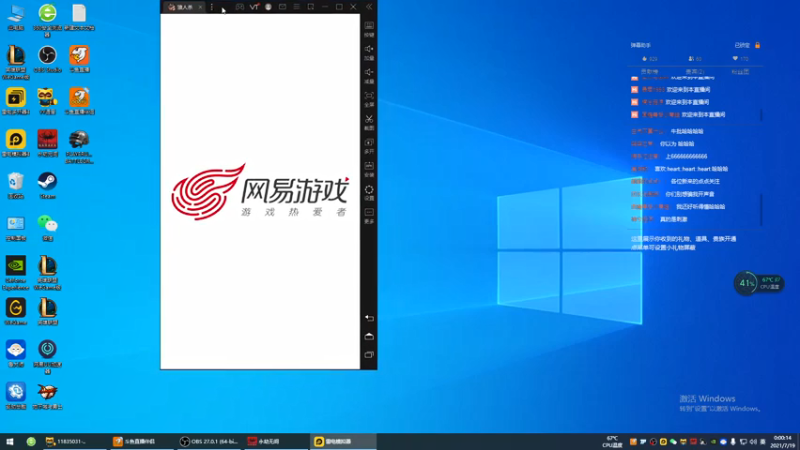Screen dimensions: 800x450
Task: Open the 鲁大师 desktop shortcut
Action: [x=16, y=354]
